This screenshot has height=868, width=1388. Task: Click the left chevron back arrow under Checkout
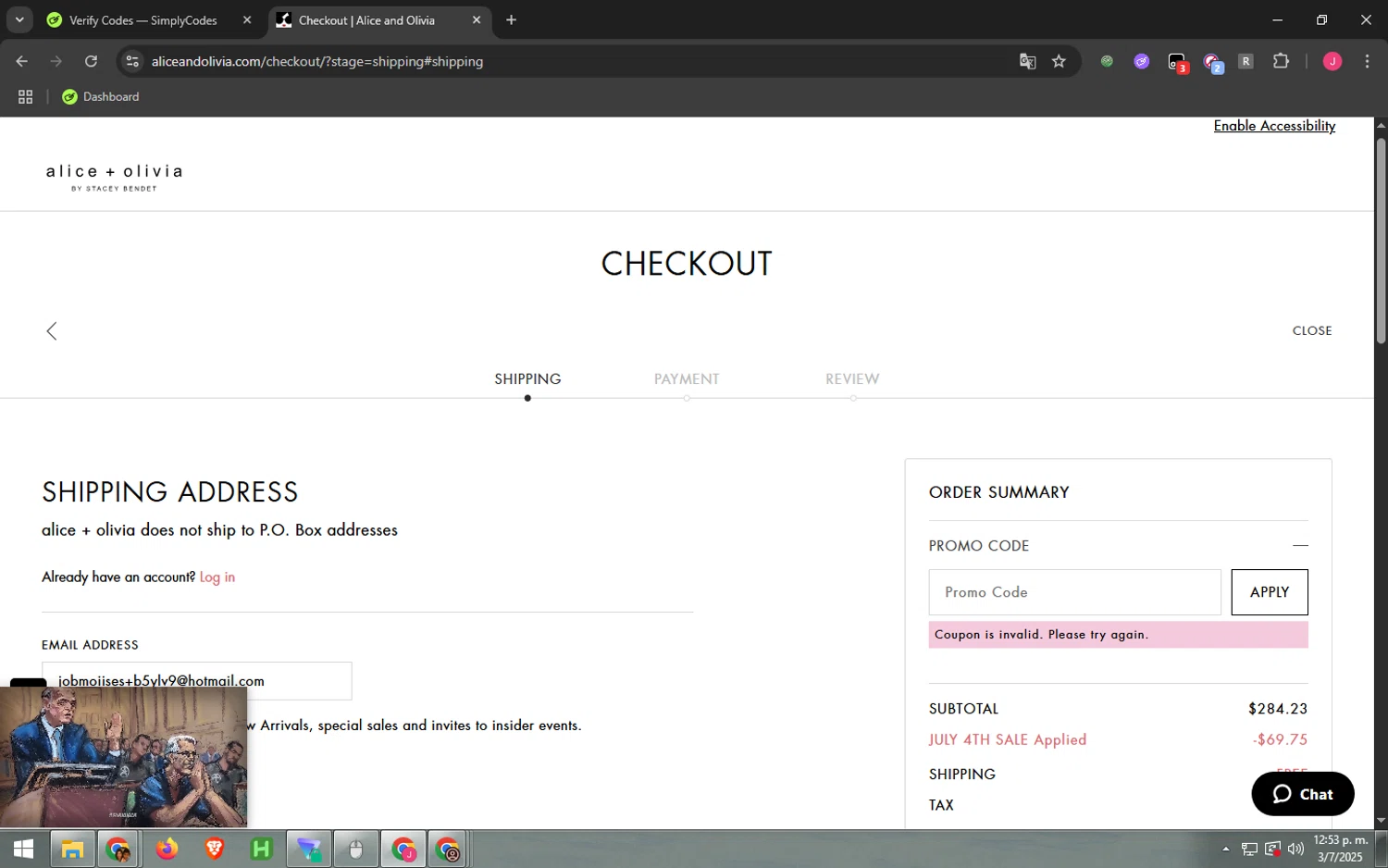coord(52,331)
